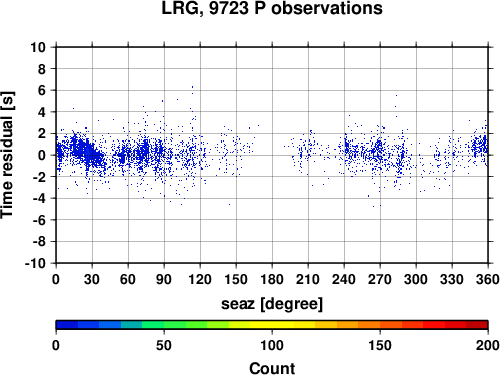The image size is (500, 375).
Task: Click the colorbar tick label 200
Action: [488, 345]
